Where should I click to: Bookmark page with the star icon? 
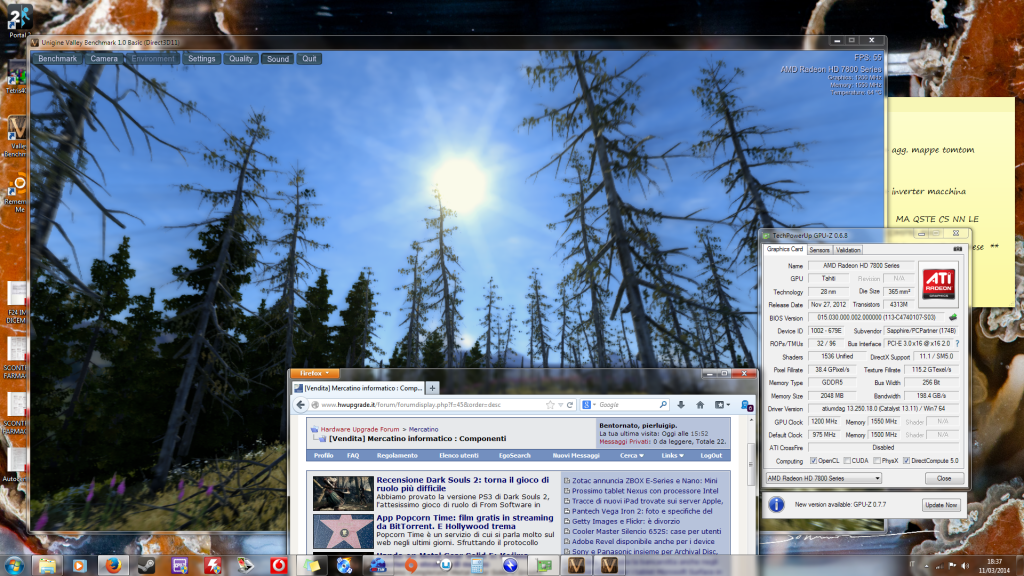(x=550, y=405)
